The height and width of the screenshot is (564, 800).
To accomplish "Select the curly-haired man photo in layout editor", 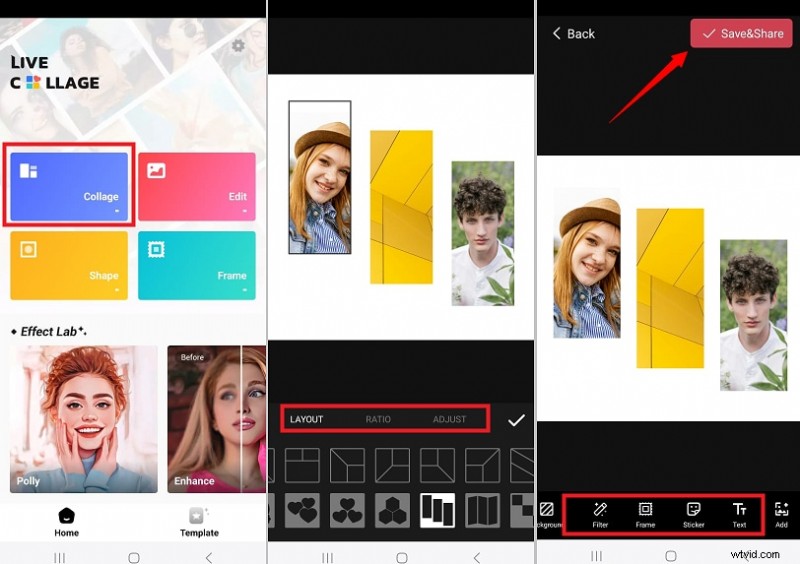I will coord(483,233).
